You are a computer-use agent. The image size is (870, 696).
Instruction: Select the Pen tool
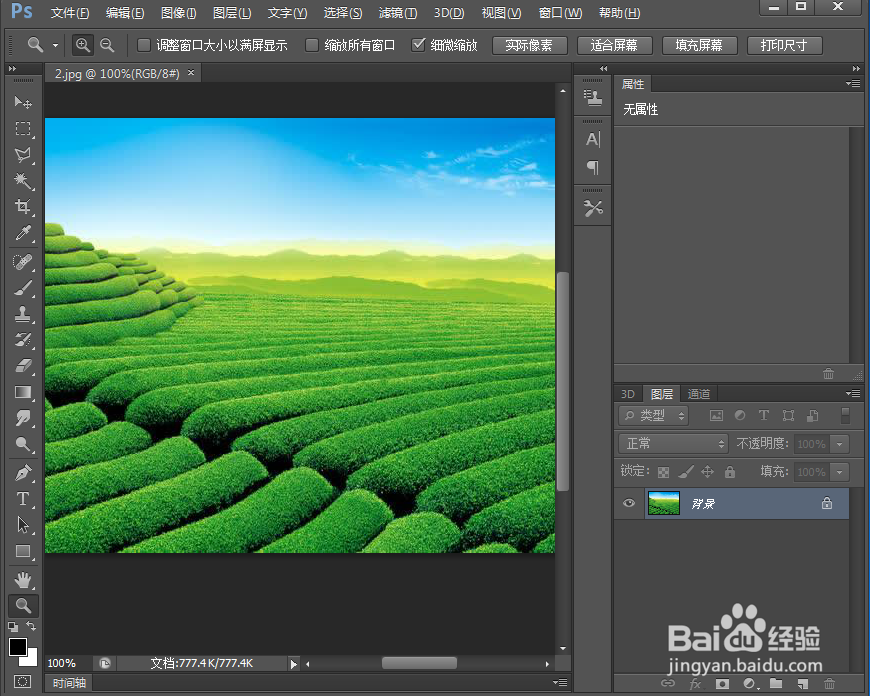23,473
